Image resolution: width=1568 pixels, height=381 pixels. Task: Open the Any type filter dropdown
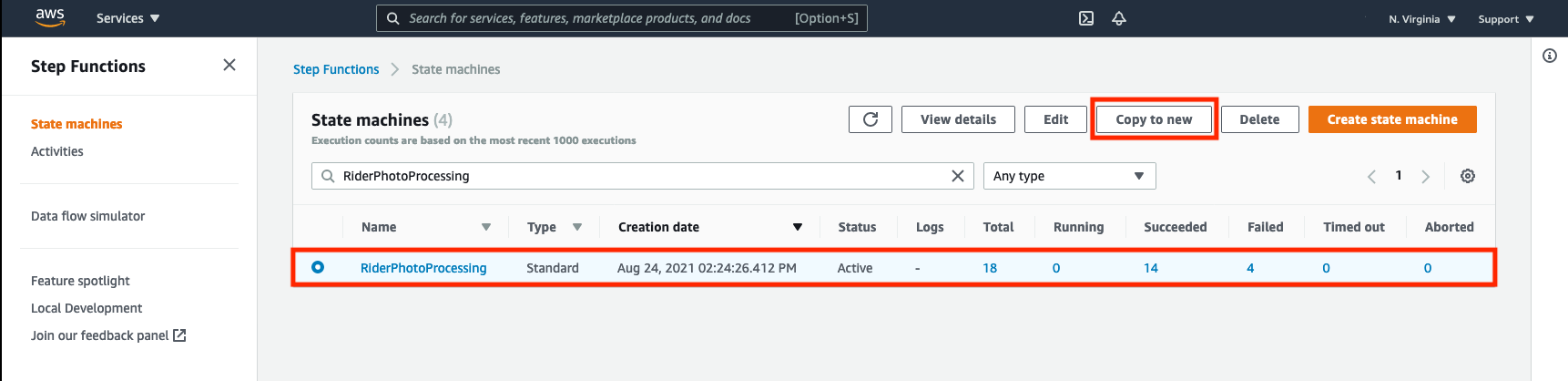point(1070,176)
